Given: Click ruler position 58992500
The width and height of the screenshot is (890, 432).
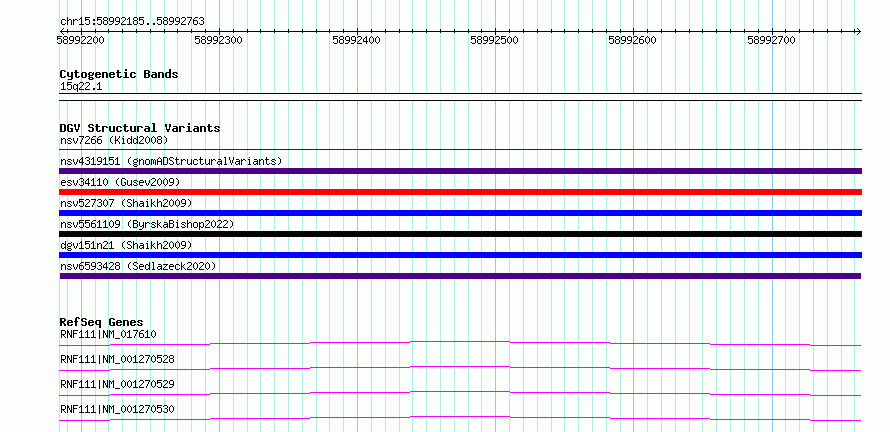Looking at the screenshot, I should tap(494, 40).
